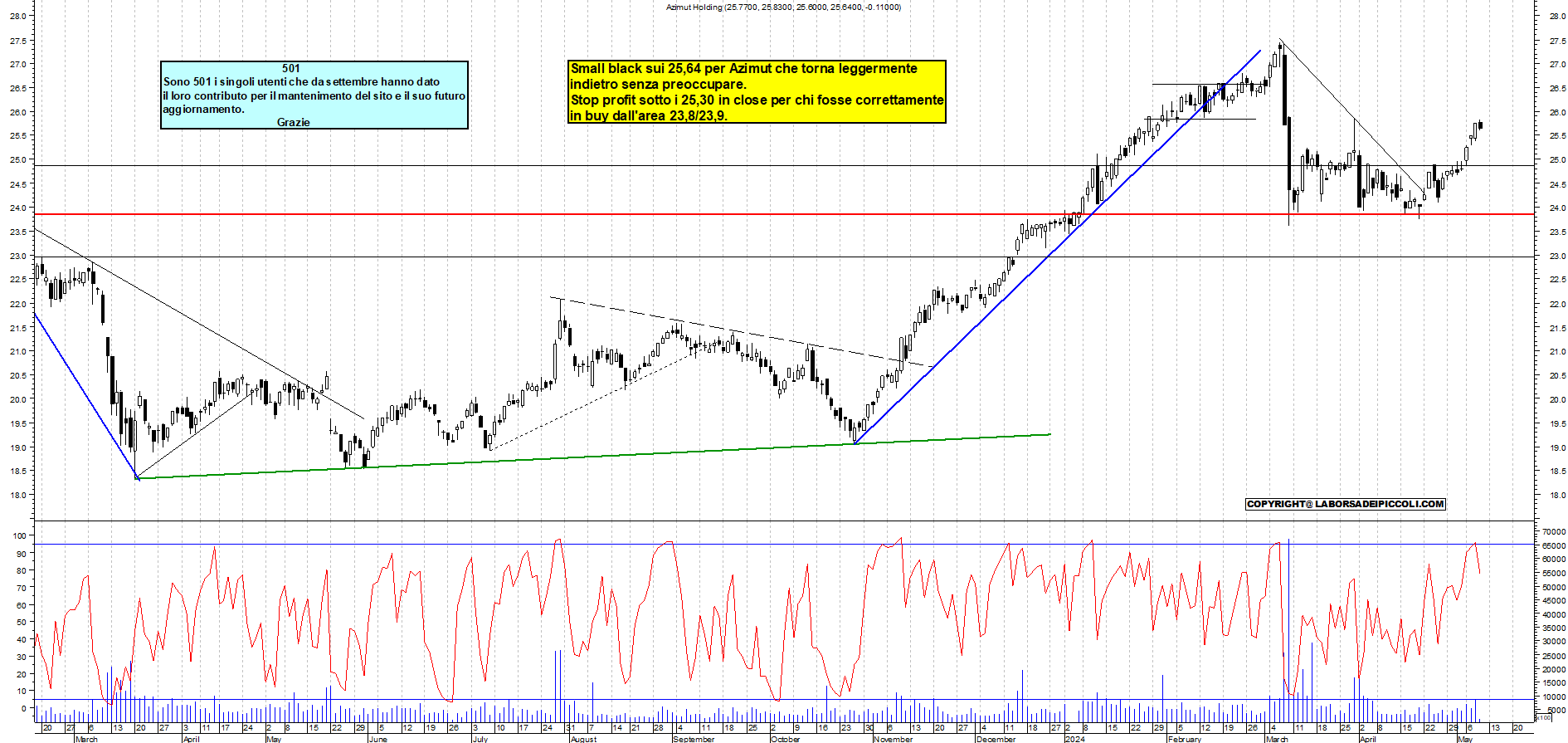Click the "October" month label
Viewport: 1568px width, 743px height.
pyautogui.click(x=785, y=739)
